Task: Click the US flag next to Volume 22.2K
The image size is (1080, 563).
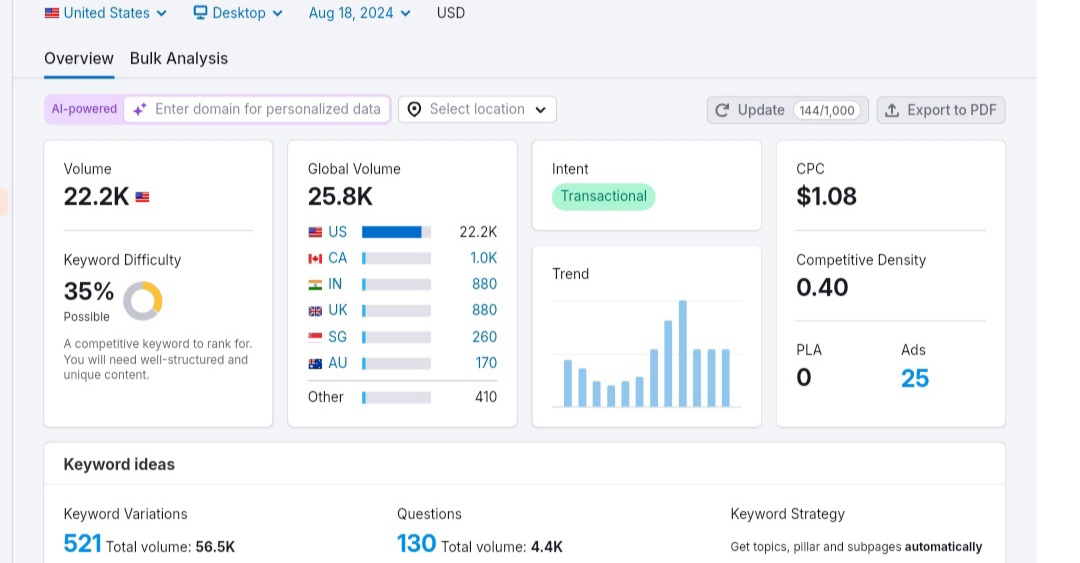Action: pos(143,197)
